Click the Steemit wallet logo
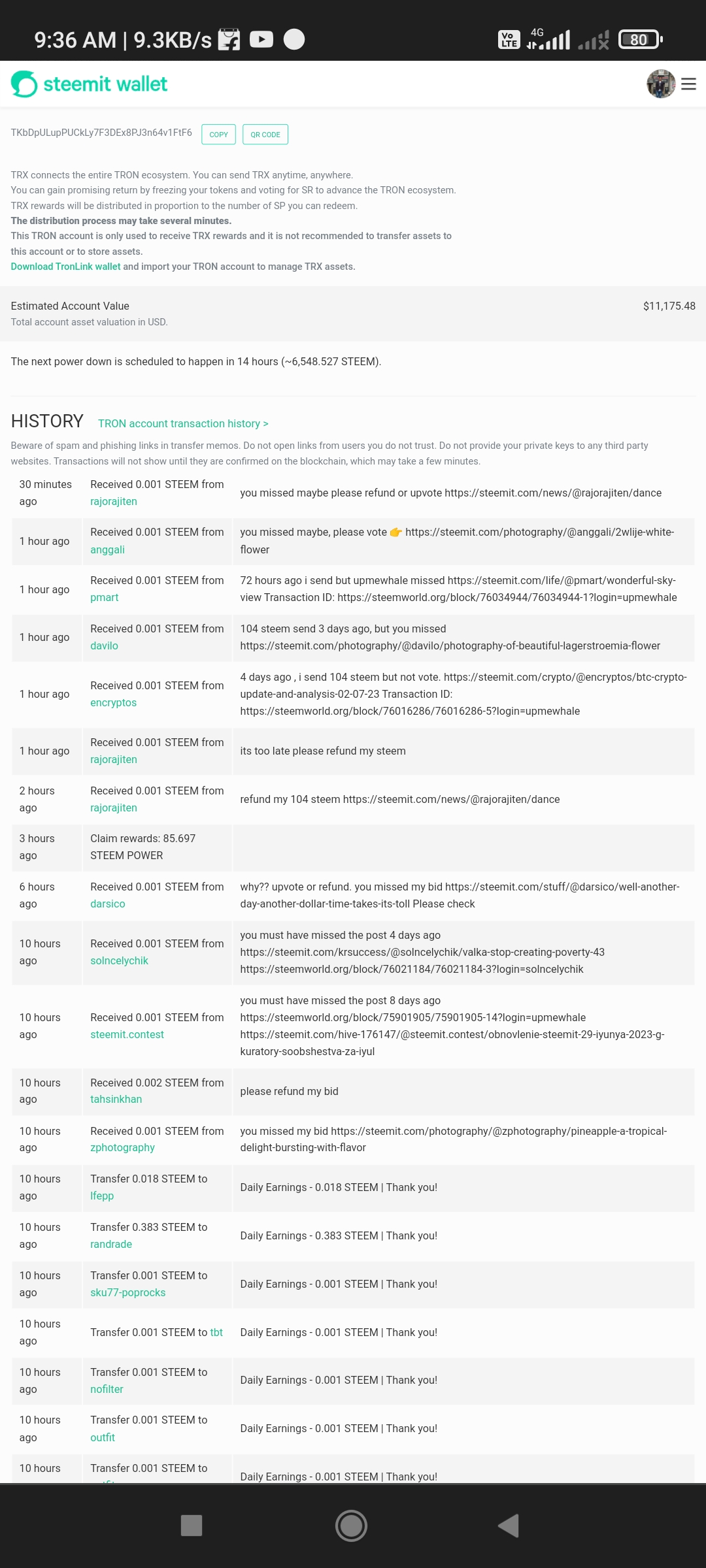706x1568 pixels. tap(90, 84)
